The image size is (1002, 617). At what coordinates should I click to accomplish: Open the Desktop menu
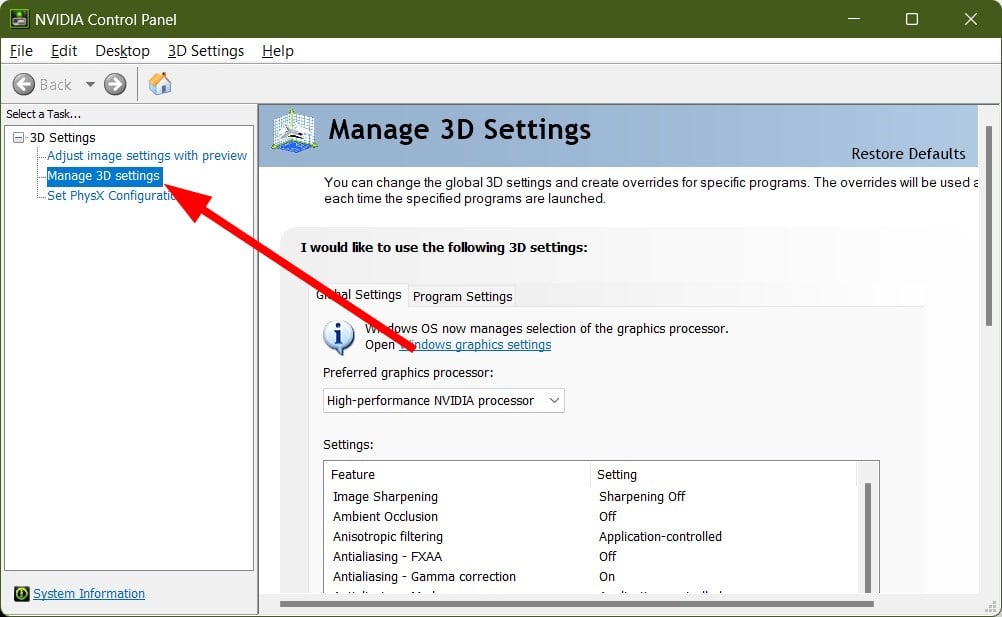point(122,51)
